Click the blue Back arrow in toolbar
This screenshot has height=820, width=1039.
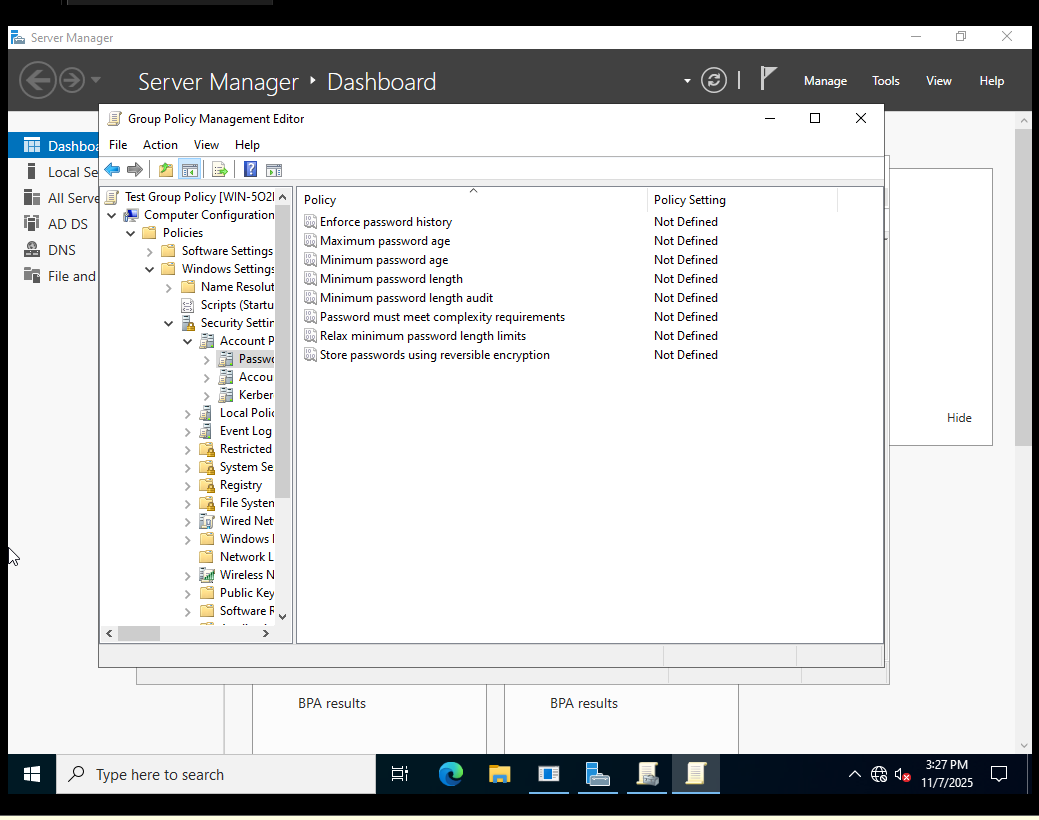[112, 170]
